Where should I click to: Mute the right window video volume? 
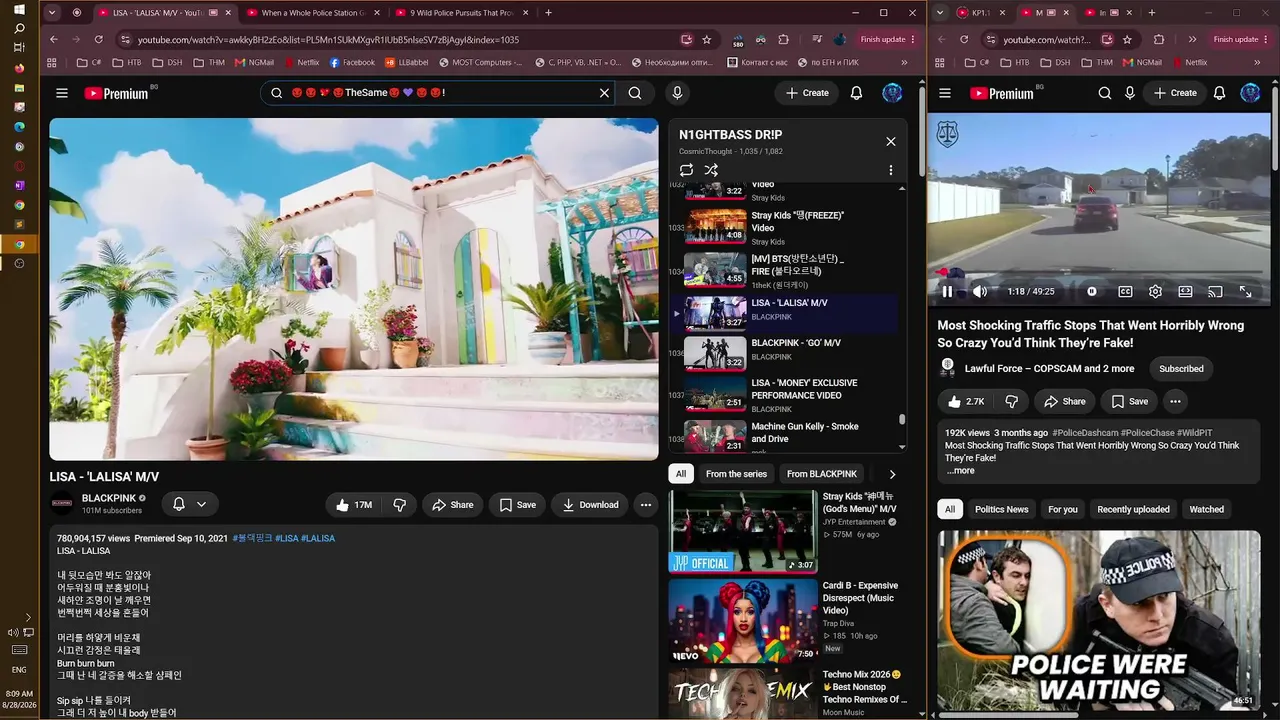point(980,292)
